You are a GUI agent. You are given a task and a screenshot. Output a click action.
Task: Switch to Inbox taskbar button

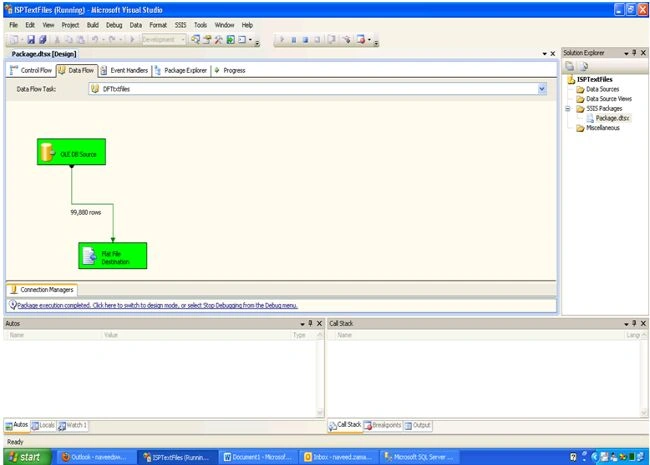[338, 457]
